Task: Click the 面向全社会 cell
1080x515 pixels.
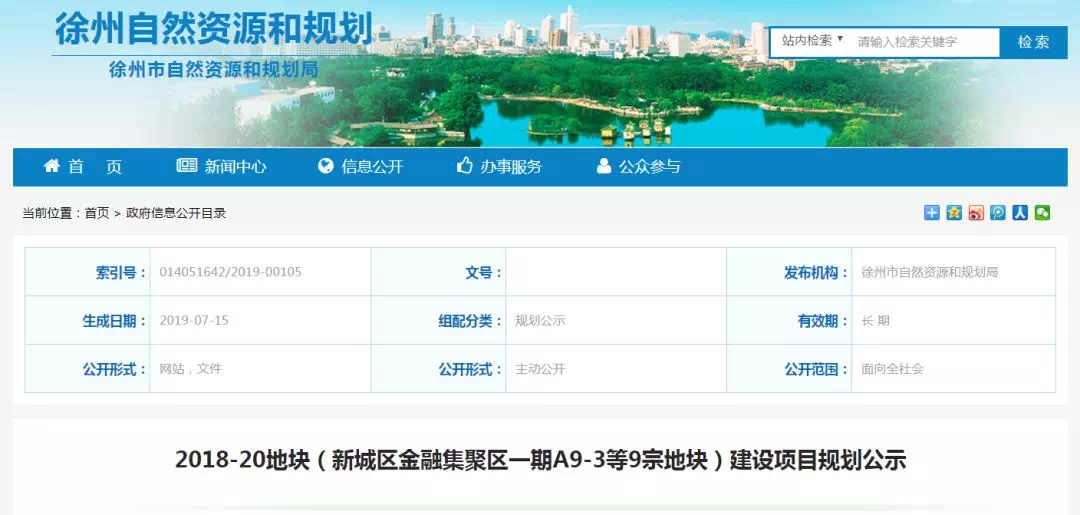Action: coord(893,368)
